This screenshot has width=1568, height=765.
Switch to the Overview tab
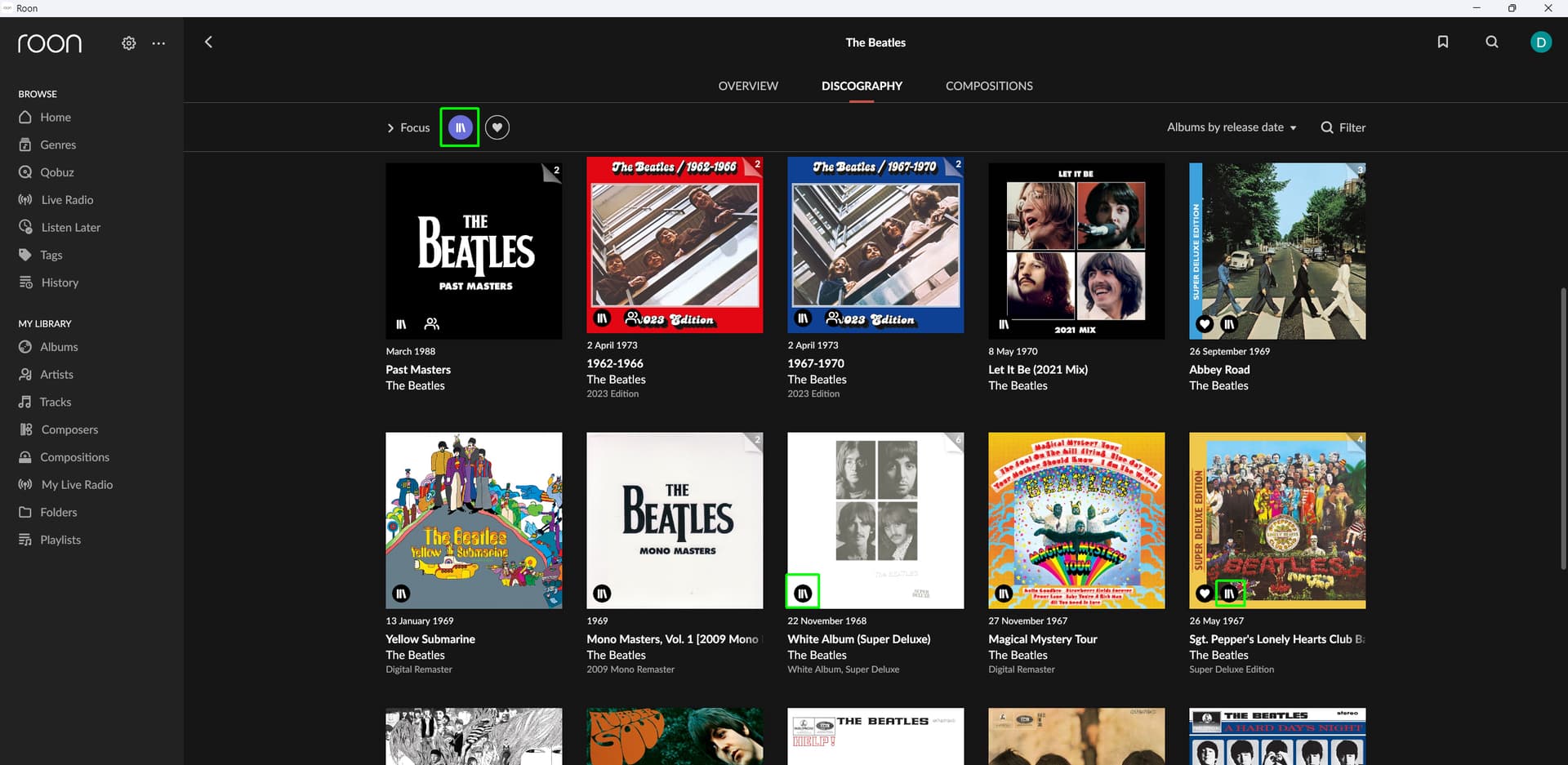[x=748, y=86]
